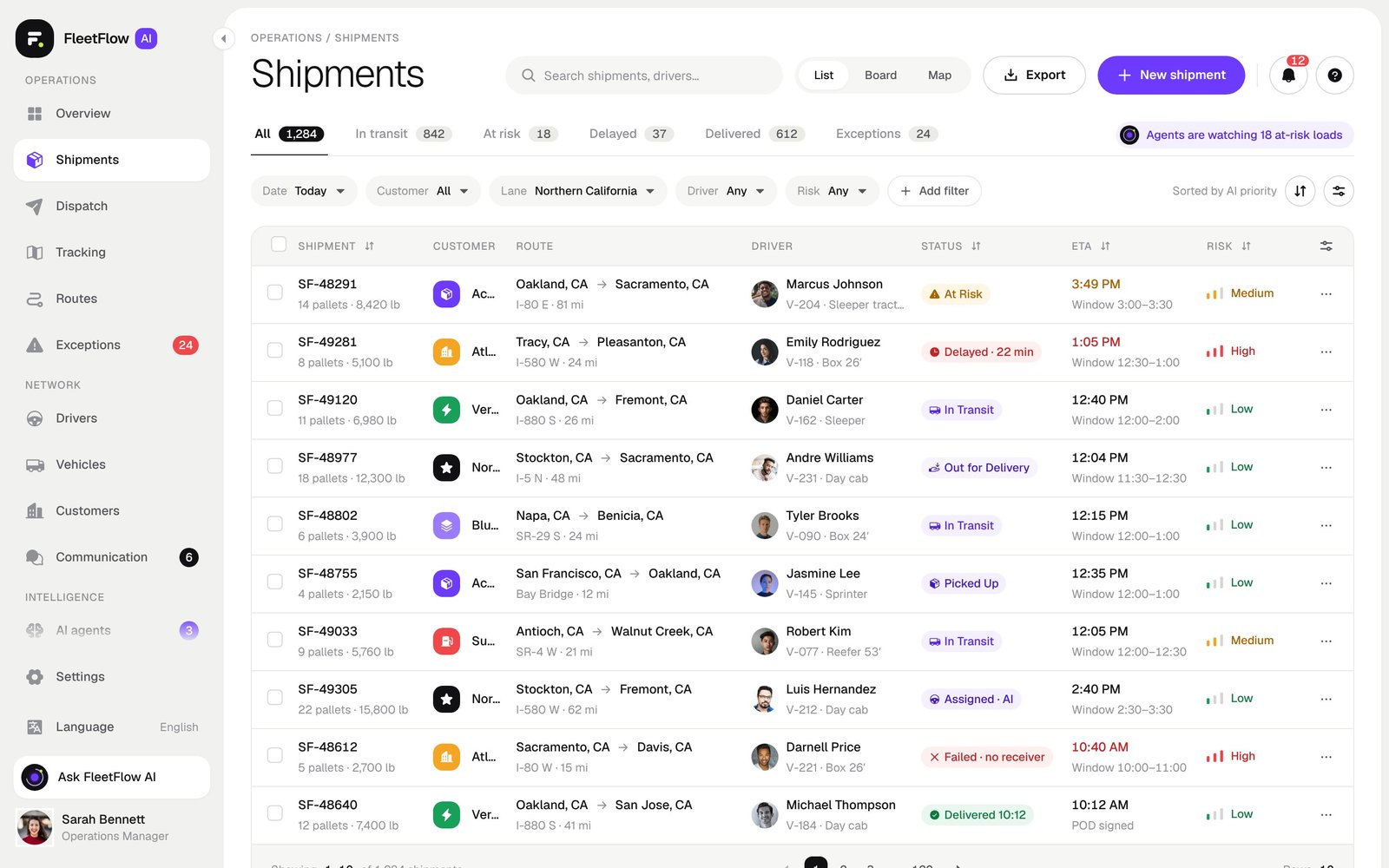The height and width of the screenshot is (868, 1389).
Task: Sort table by ETA column arrows
Action: pos(1105,247)
